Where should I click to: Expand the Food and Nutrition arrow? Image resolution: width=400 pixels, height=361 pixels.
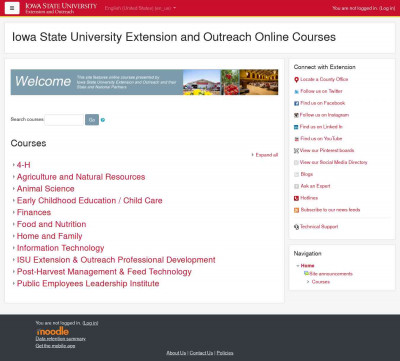coord(14,224)
